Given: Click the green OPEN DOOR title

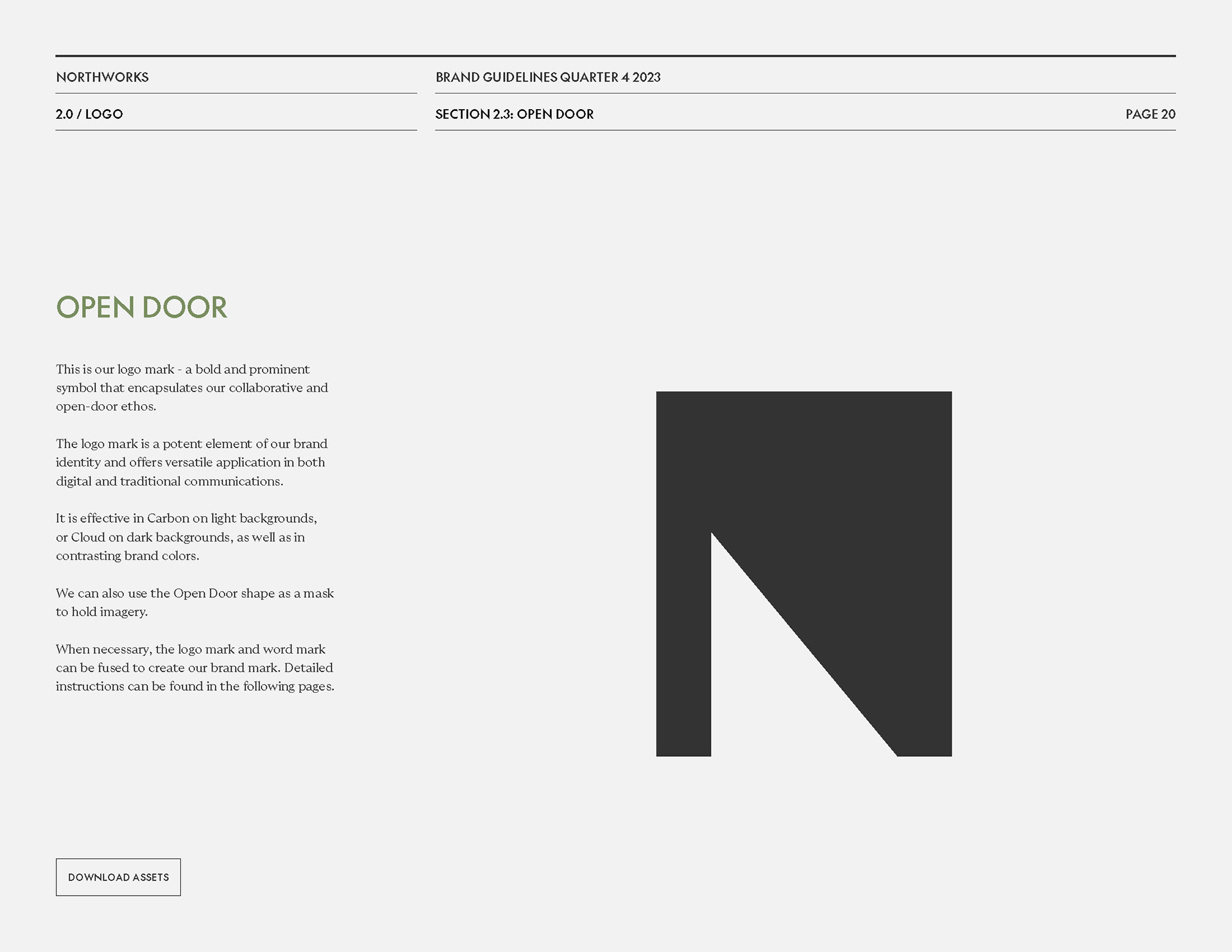Looking at the screenshot, I should click(x=142, y=307).
